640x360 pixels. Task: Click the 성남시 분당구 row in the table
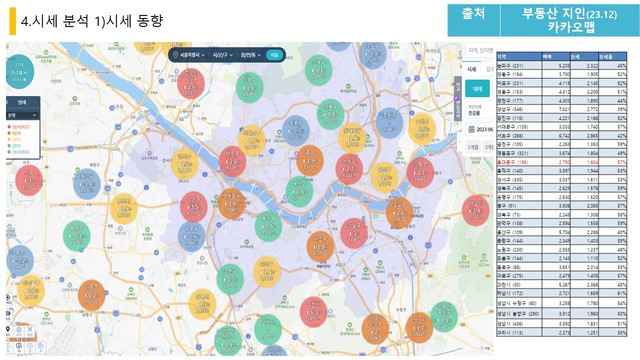[x=562, y=313]
